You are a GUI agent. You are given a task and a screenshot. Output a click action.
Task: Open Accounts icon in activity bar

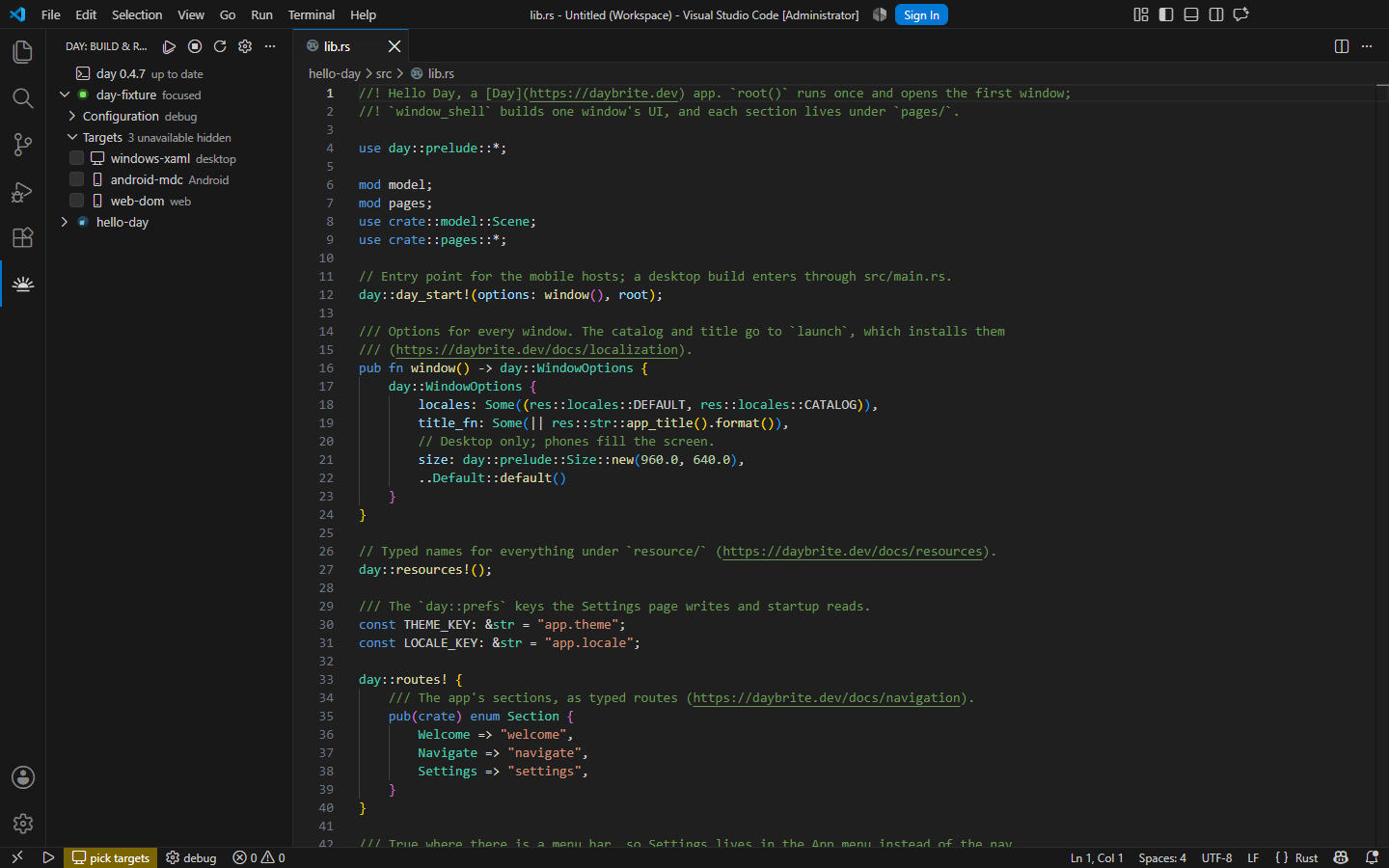[x=22, y=777]
